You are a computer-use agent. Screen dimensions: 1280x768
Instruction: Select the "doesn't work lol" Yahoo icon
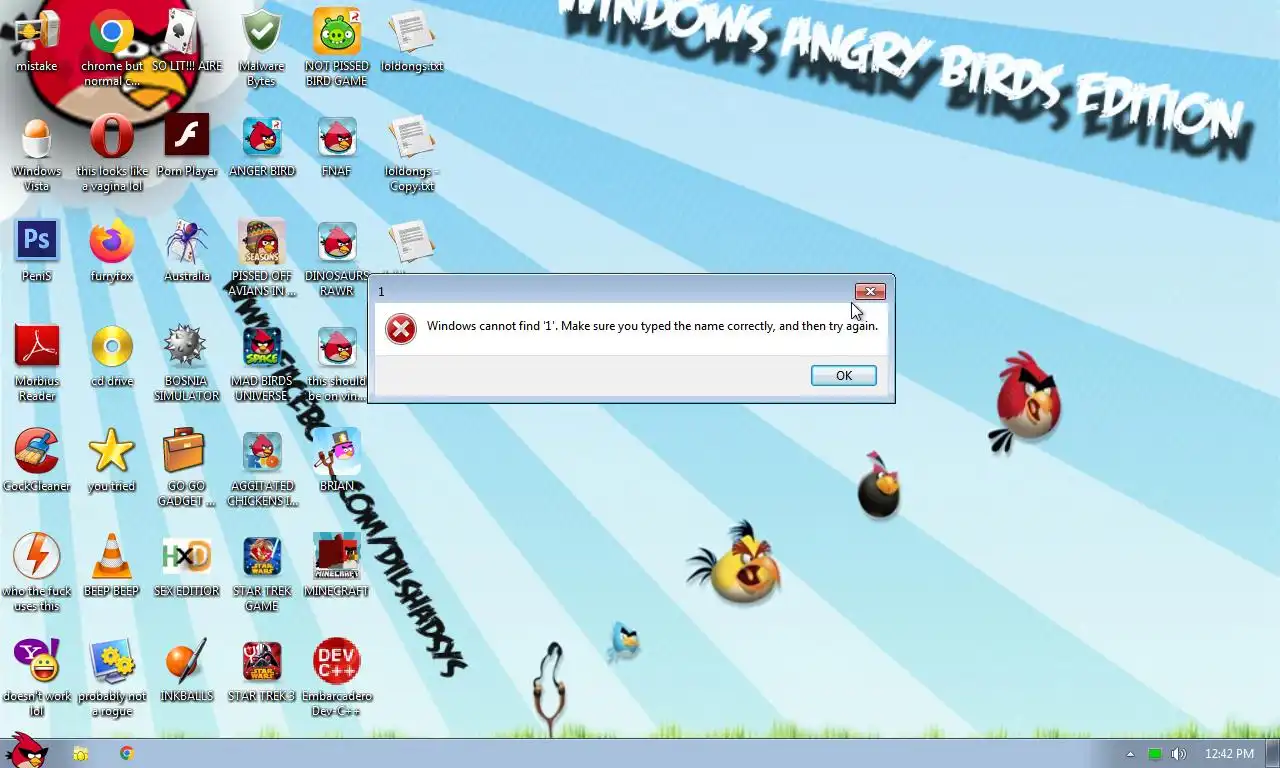tap(37, 678)
